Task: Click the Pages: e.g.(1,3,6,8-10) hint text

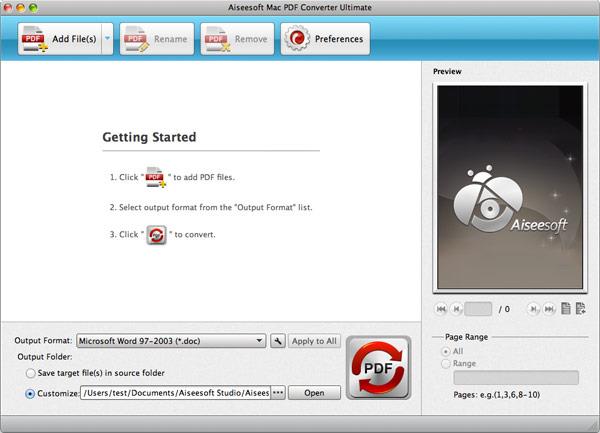Action: coord(496,395)
